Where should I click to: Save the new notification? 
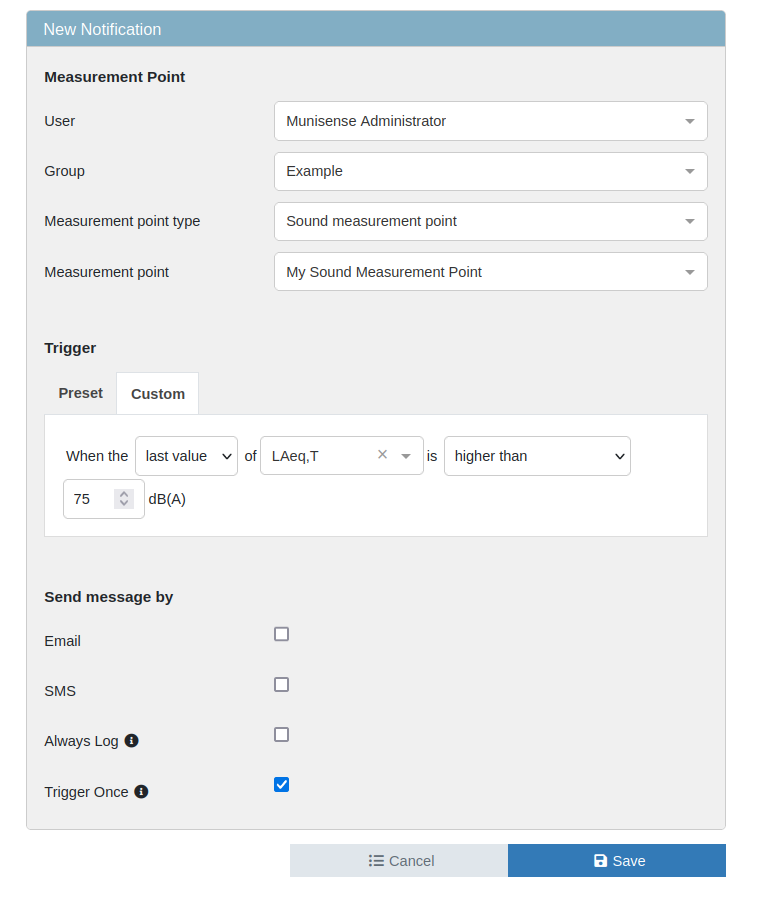click(617, 861)
